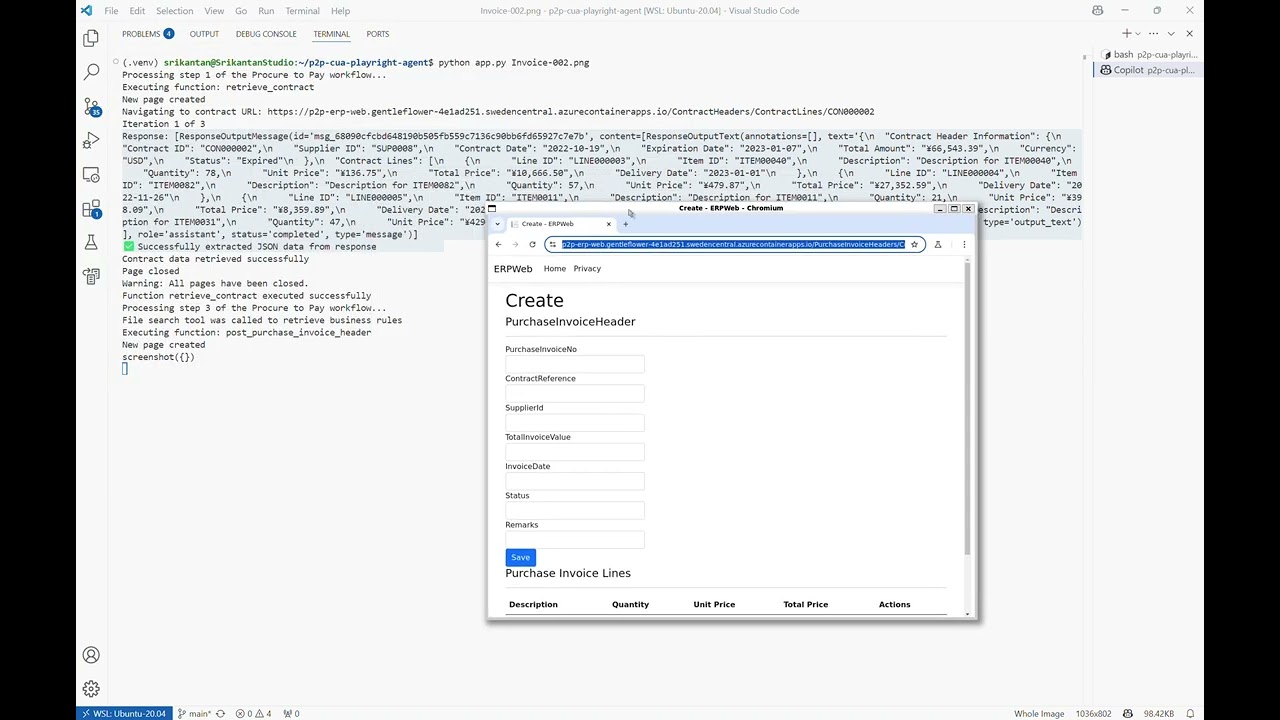Click the SupplierId input field
1280x720 pixels.
(574, 422)
